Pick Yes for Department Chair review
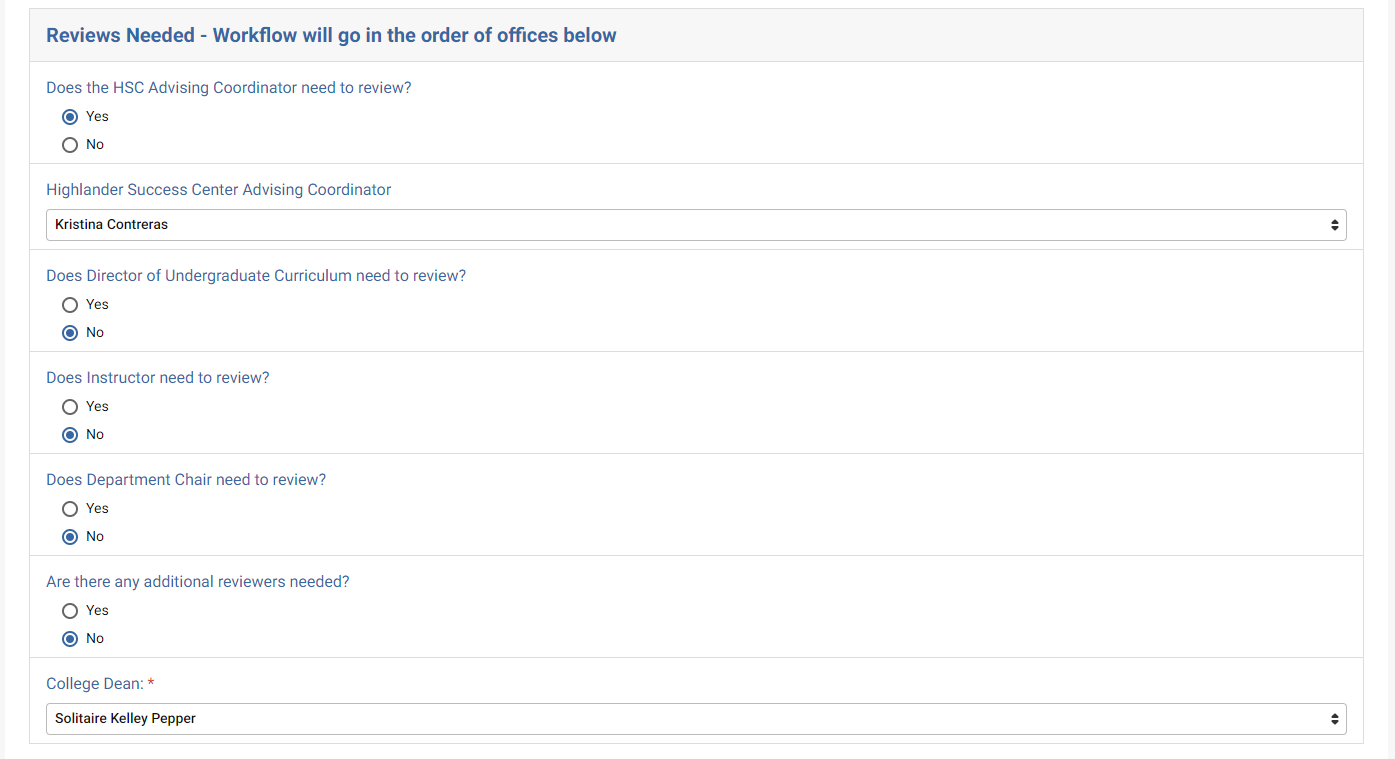 pos(70,509)
